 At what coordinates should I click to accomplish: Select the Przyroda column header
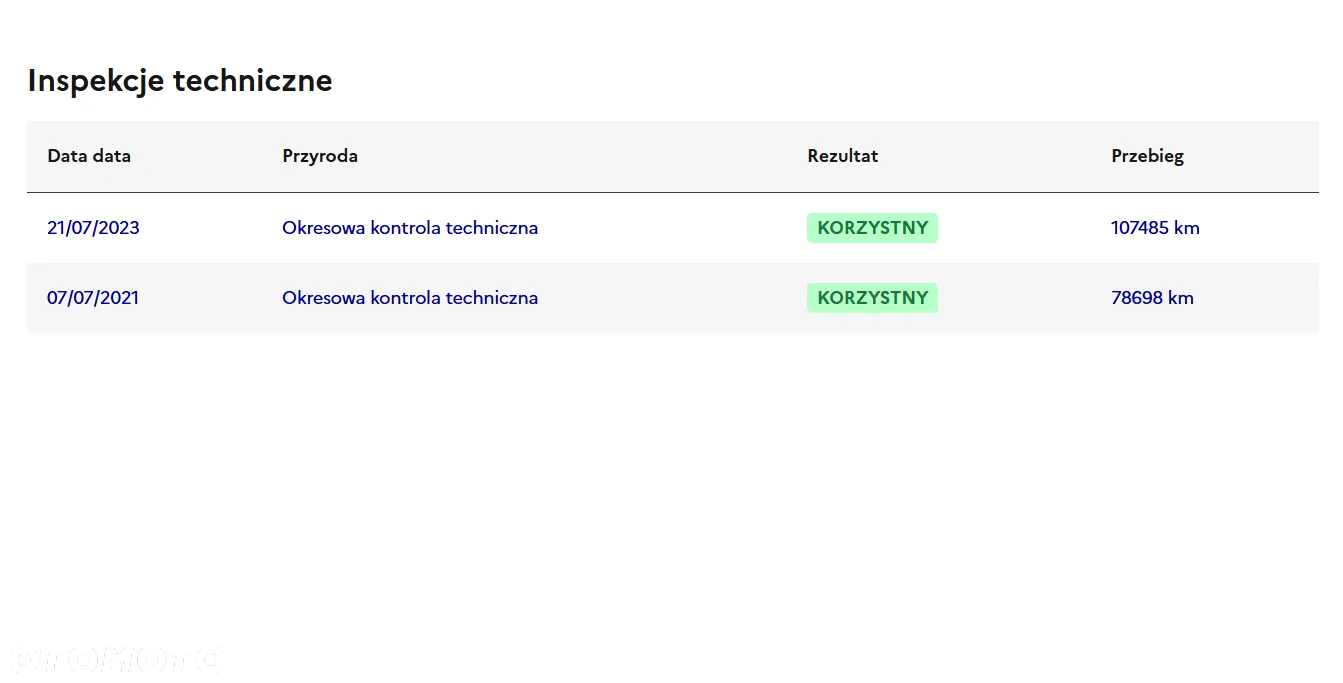click(x=320, y=156)
